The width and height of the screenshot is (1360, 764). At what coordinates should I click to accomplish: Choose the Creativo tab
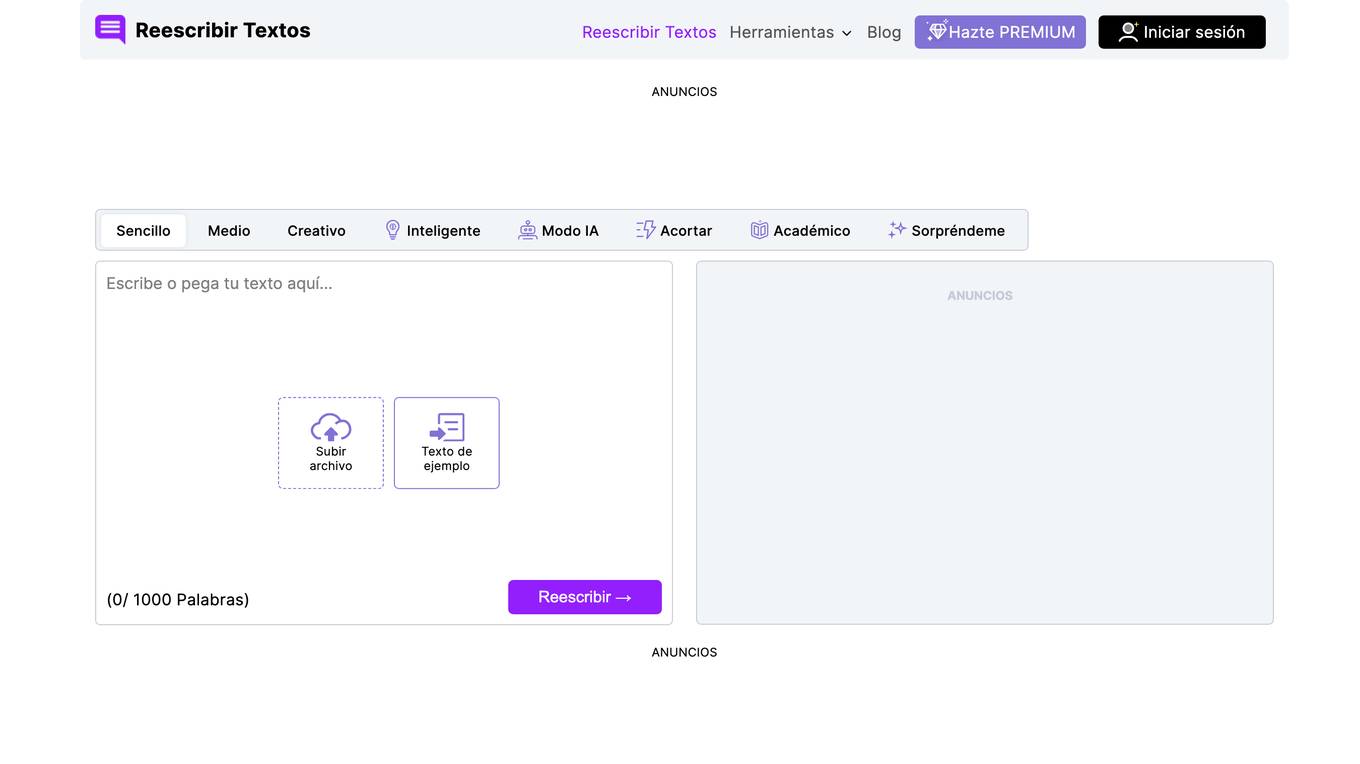click(x=316, y=230)
